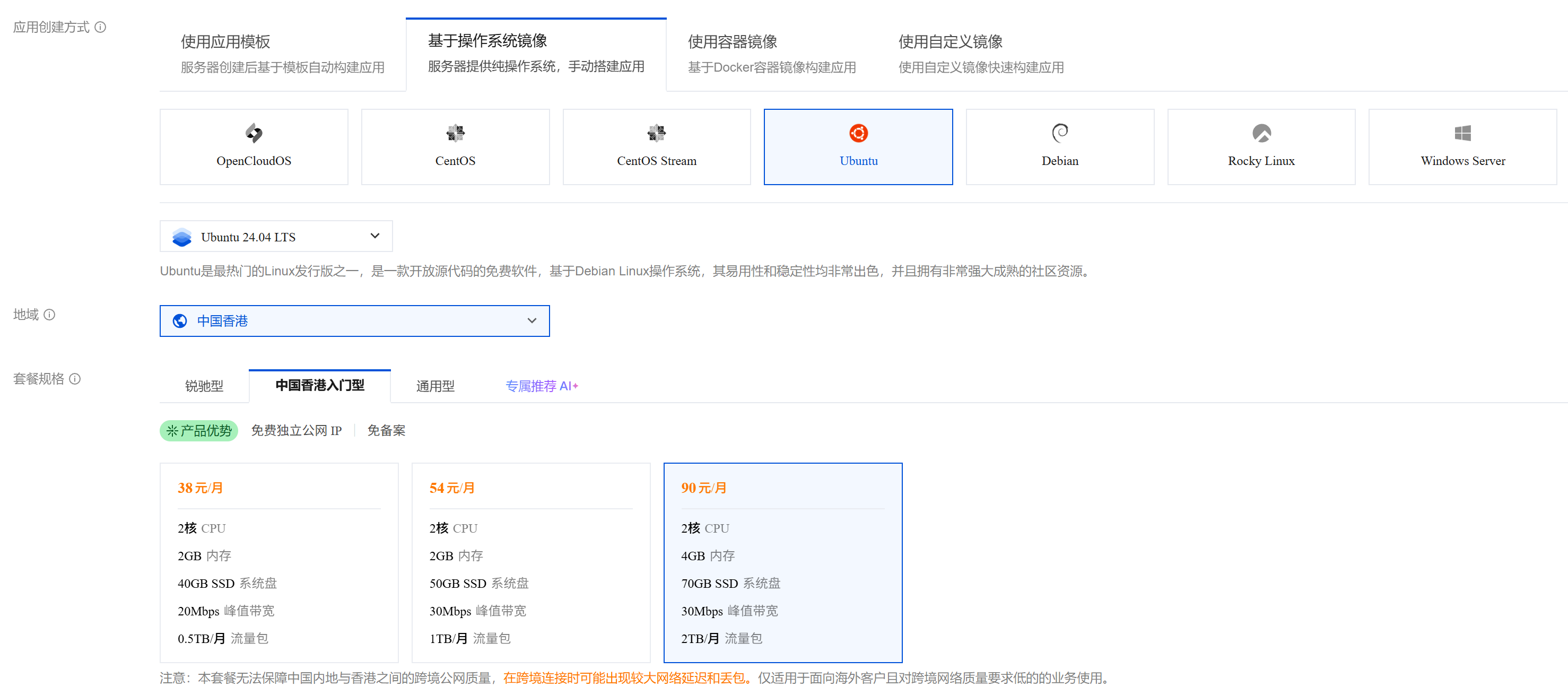Click 免费独立公网 IP advantage text
The height and width of the screenshot is (695, 1568).
click(297, 431)
